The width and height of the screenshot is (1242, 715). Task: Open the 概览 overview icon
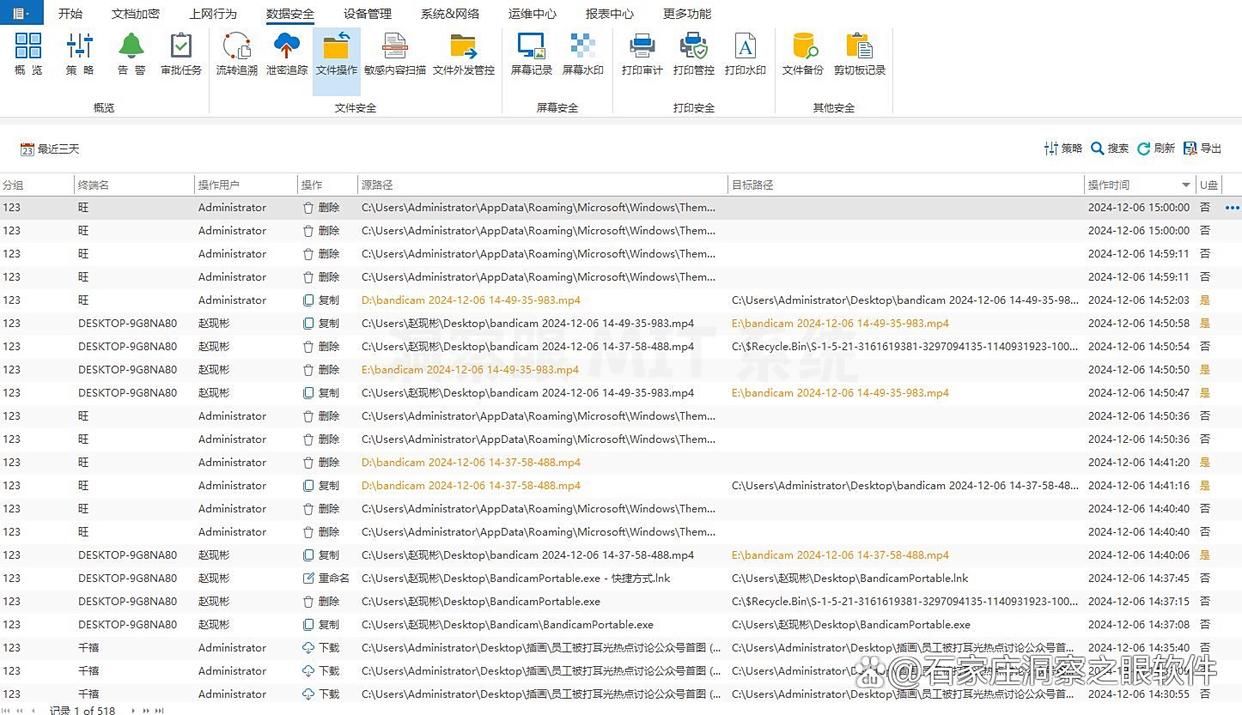tap(29, 54)
